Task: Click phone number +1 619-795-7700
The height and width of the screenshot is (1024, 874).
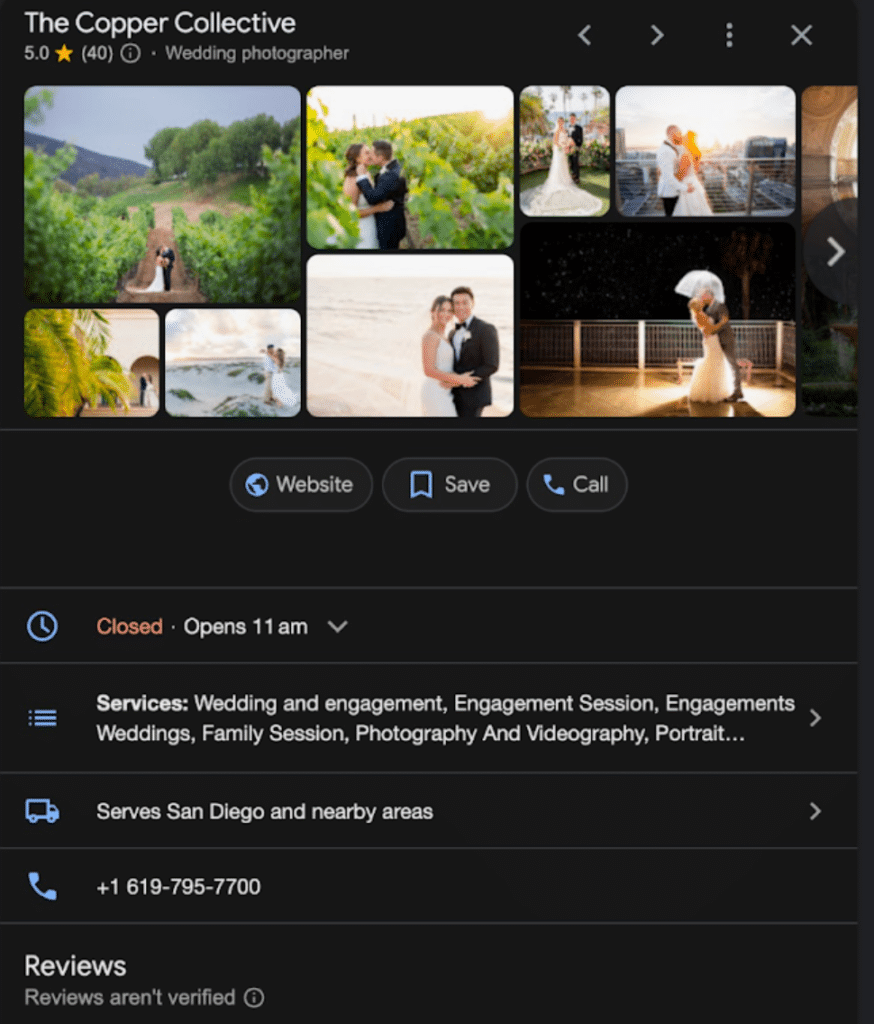Action: click(x=178, y=887)
